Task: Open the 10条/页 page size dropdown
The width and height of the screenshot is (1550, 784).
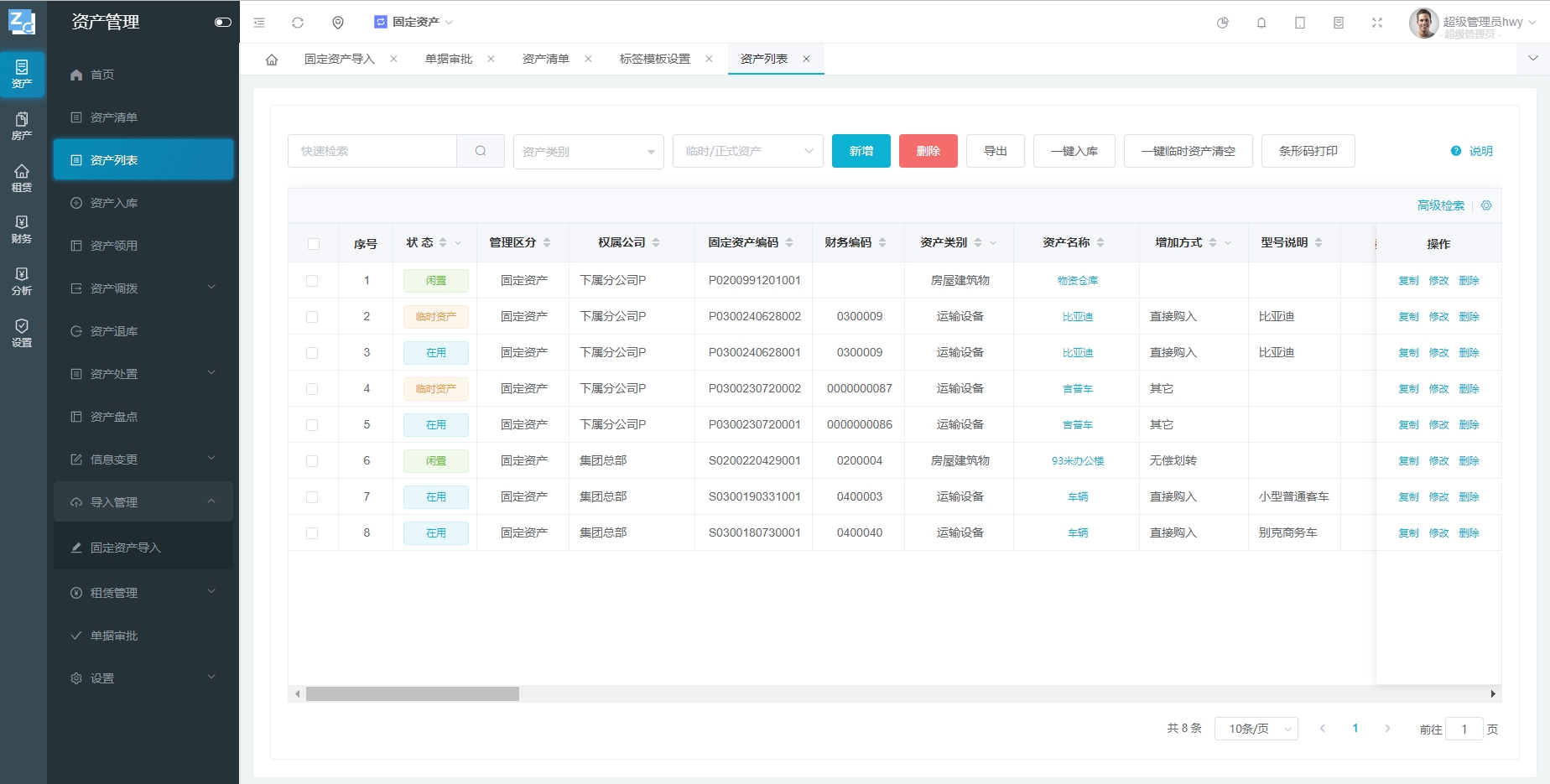Action: coord(1256,729)
